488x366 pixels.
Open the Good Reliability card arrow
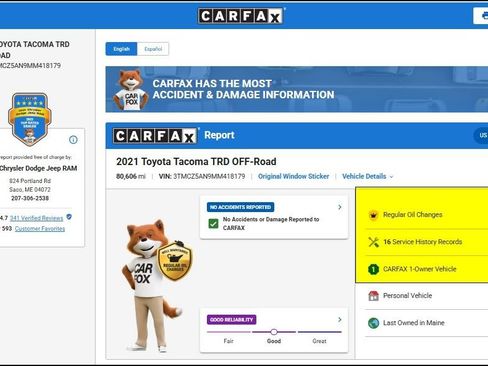tap(340, 319)
